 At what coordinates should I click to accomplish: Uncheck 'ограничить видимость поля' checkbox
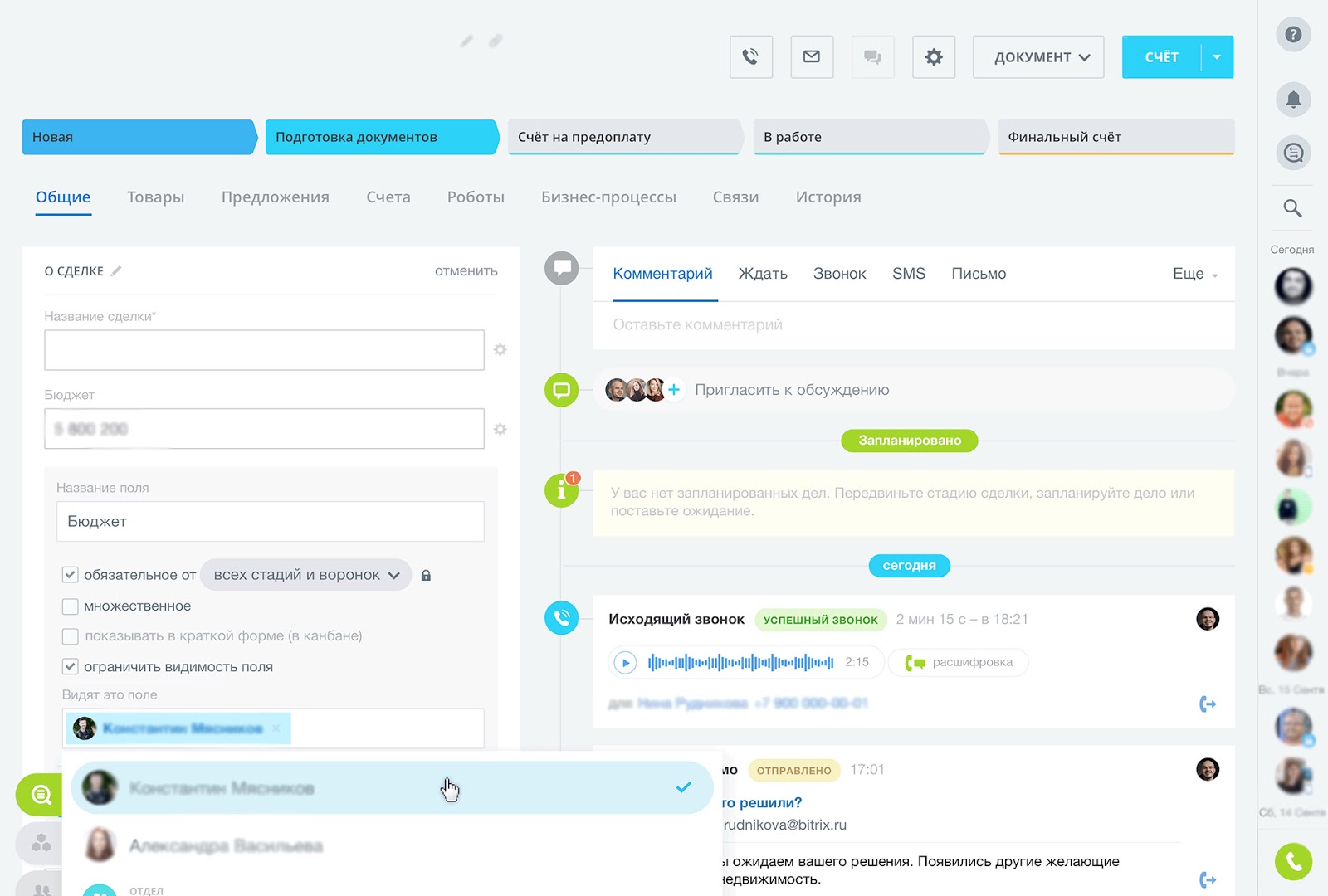(71, 667)
